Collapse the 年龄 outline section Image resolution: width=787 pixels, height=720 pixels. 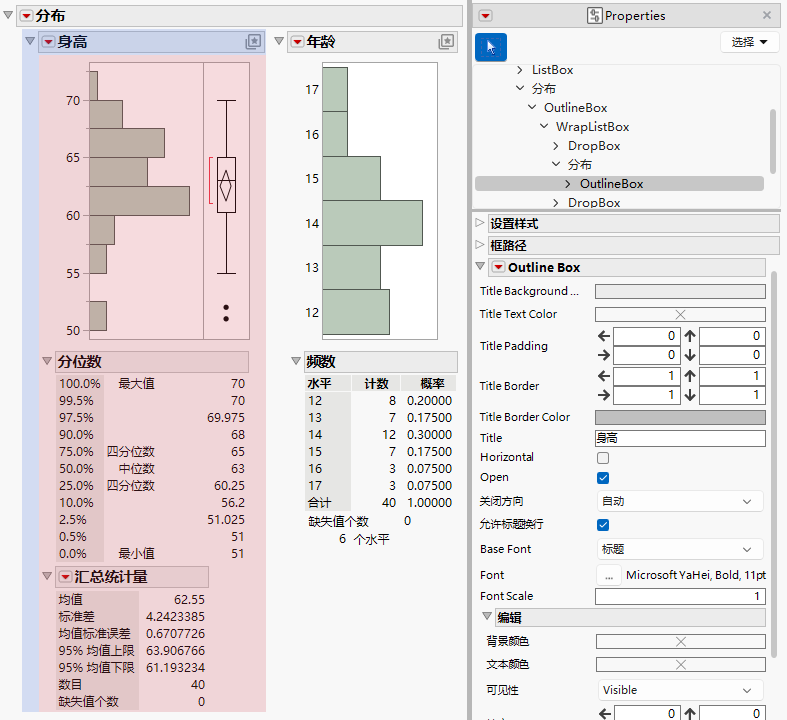click(x=280, y=41)
